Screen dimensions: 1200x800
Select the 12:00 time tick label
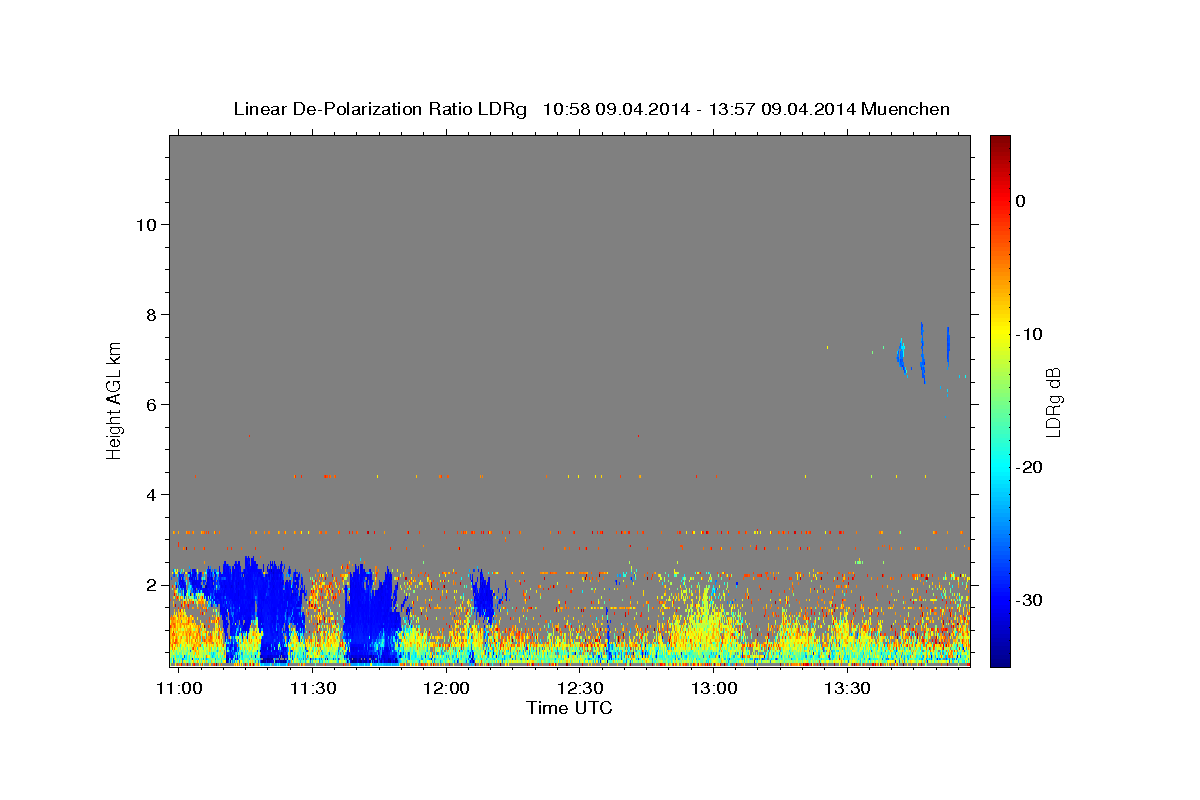446,689
